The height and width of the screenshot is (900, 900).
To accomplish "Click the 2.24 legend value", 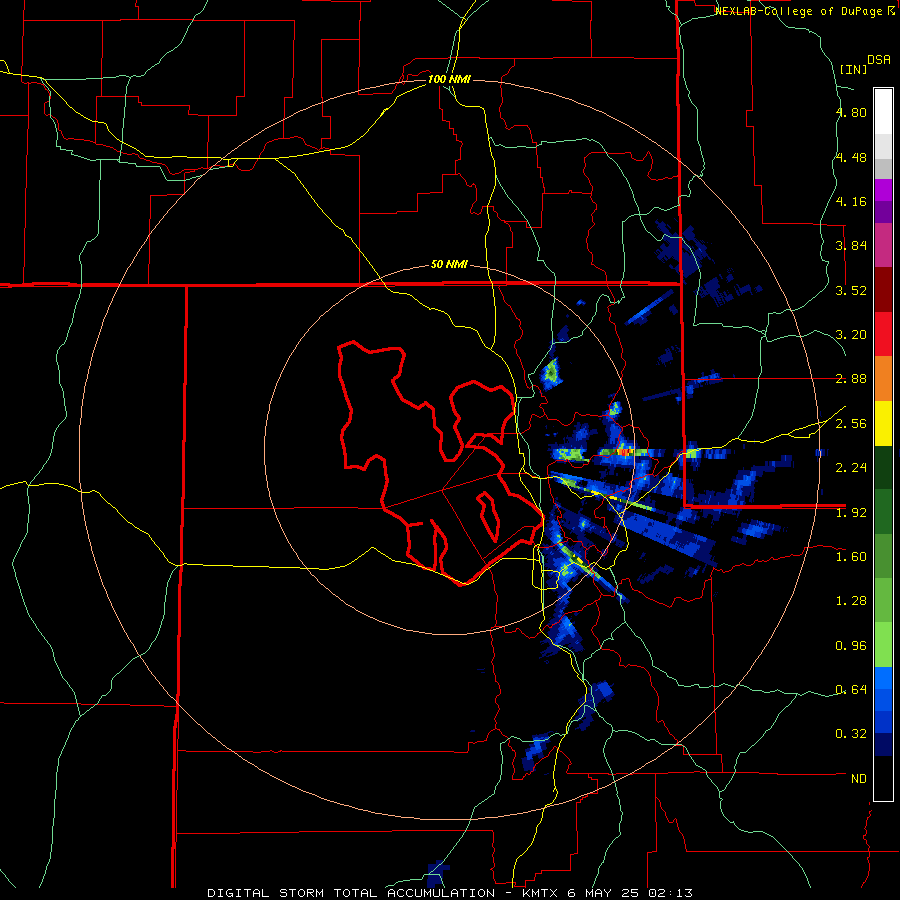I will point(851,468).
